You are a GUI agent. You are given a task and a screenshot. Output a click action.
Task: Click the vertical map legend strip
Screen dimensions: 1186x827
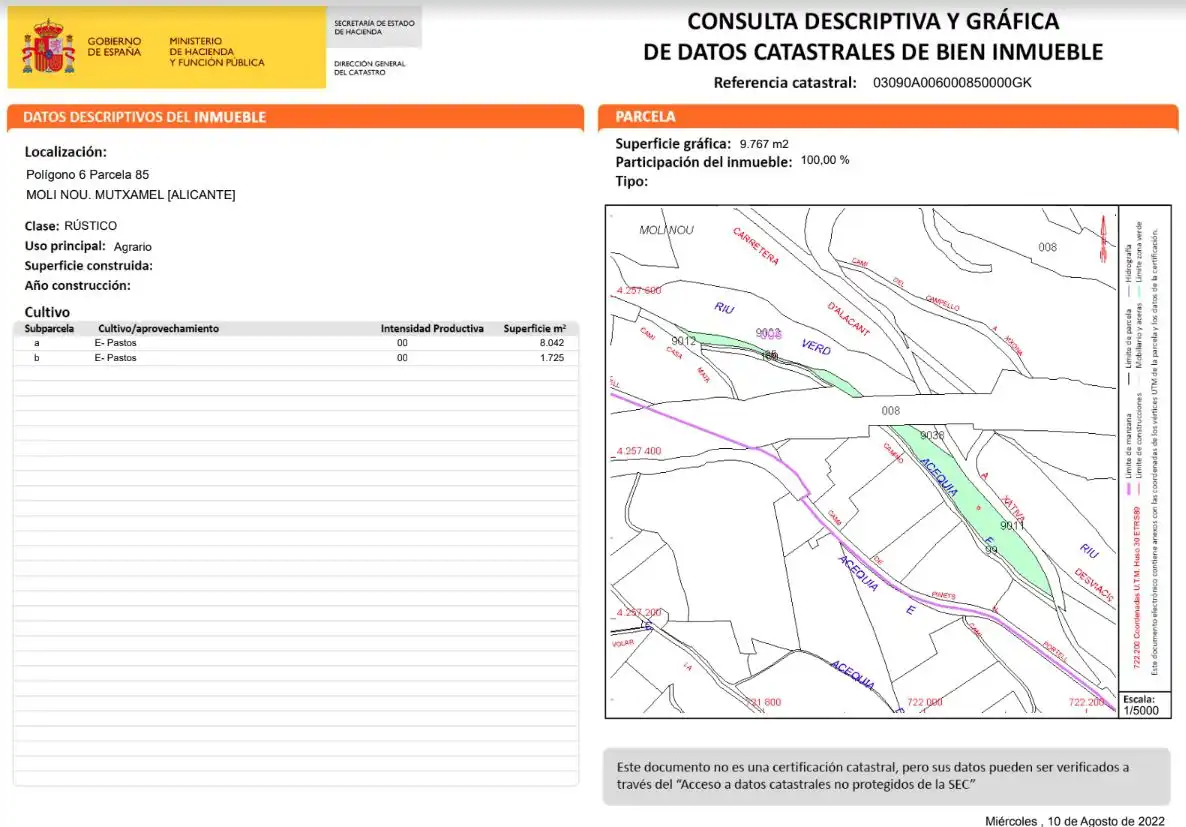coord(1144,448)
